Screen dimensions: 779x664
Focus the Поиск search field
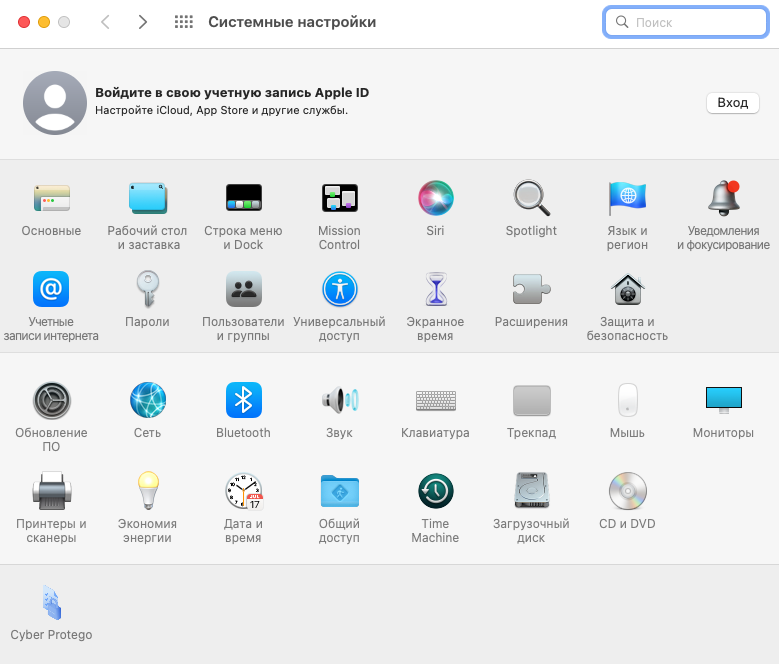click(686, 22)
